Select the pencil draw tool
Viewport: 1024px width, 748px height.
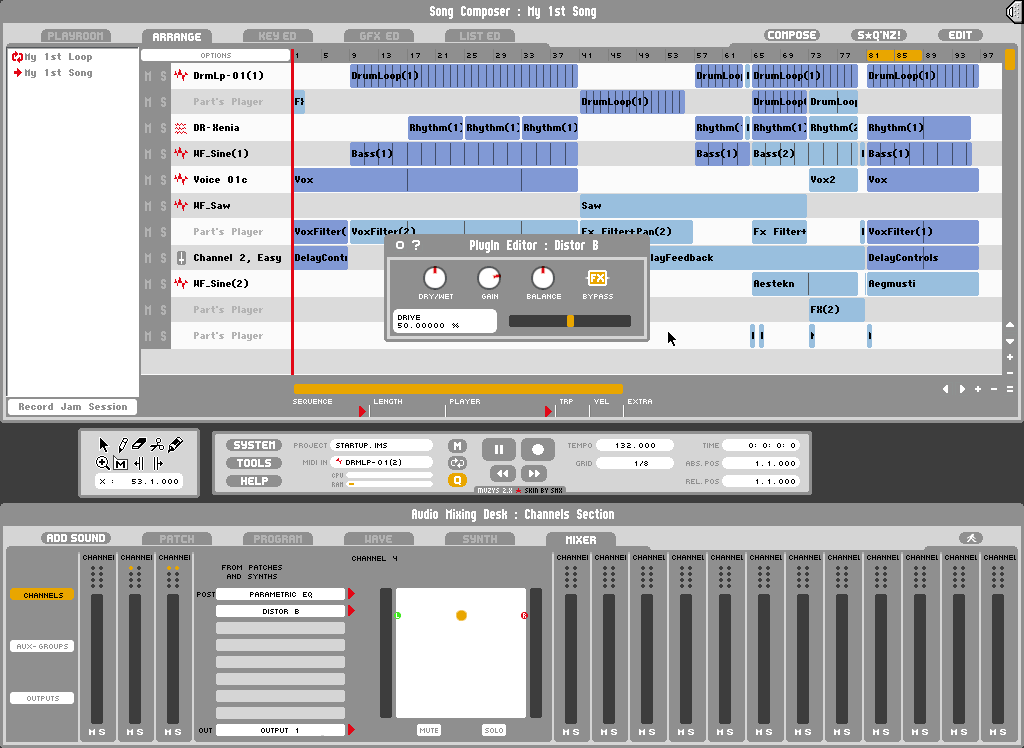tap(122, 445)
